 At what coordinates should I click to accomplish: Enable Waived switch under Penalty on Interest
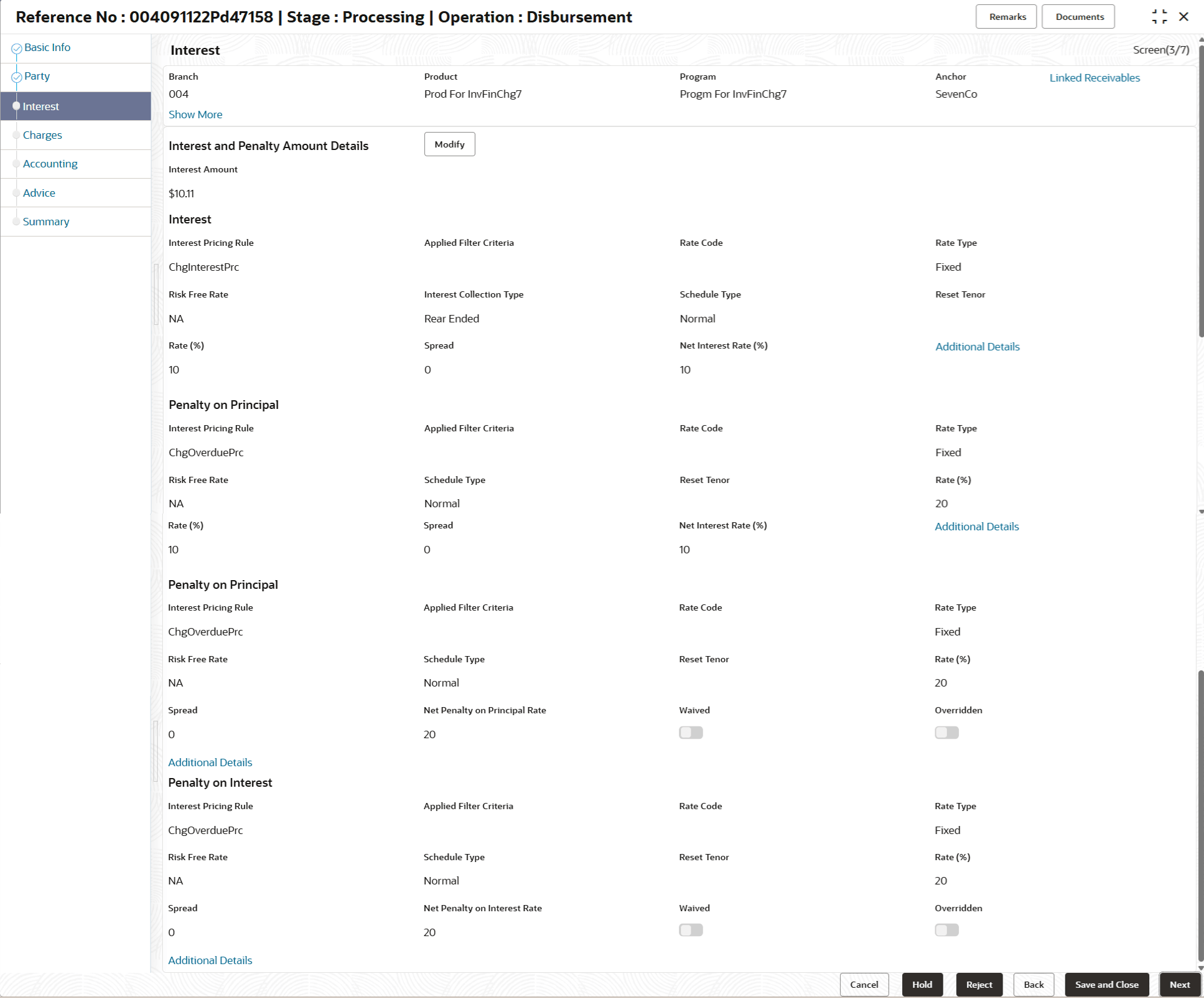pyautogui.click(x=691, y=930)
